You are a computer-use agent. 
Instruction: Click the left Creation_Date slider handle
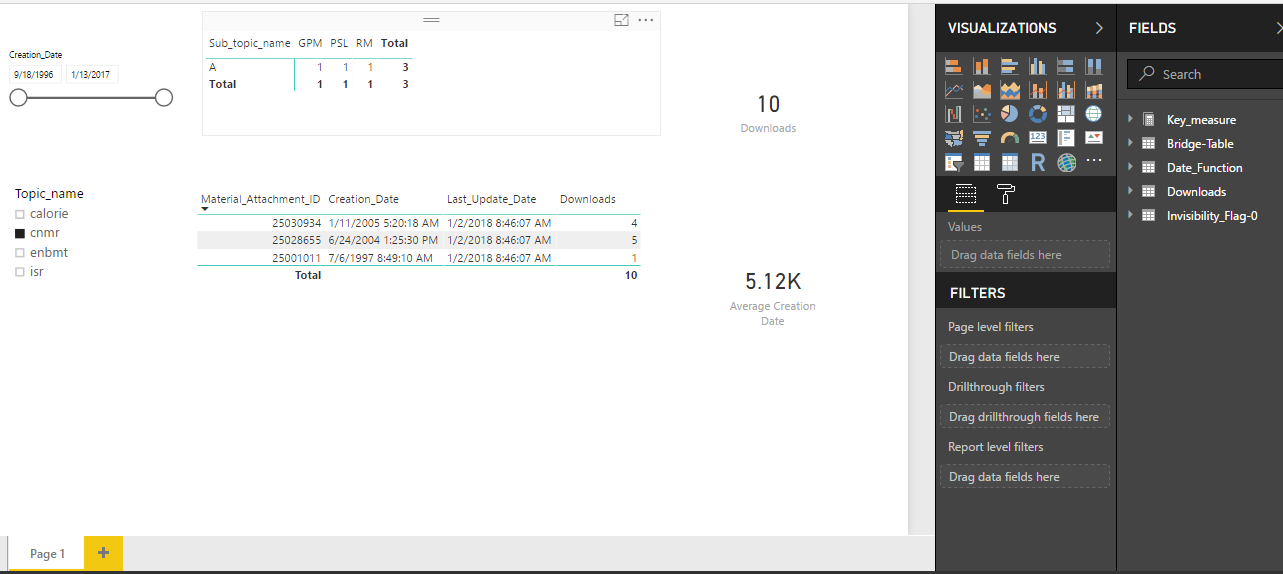pos(18,97)
